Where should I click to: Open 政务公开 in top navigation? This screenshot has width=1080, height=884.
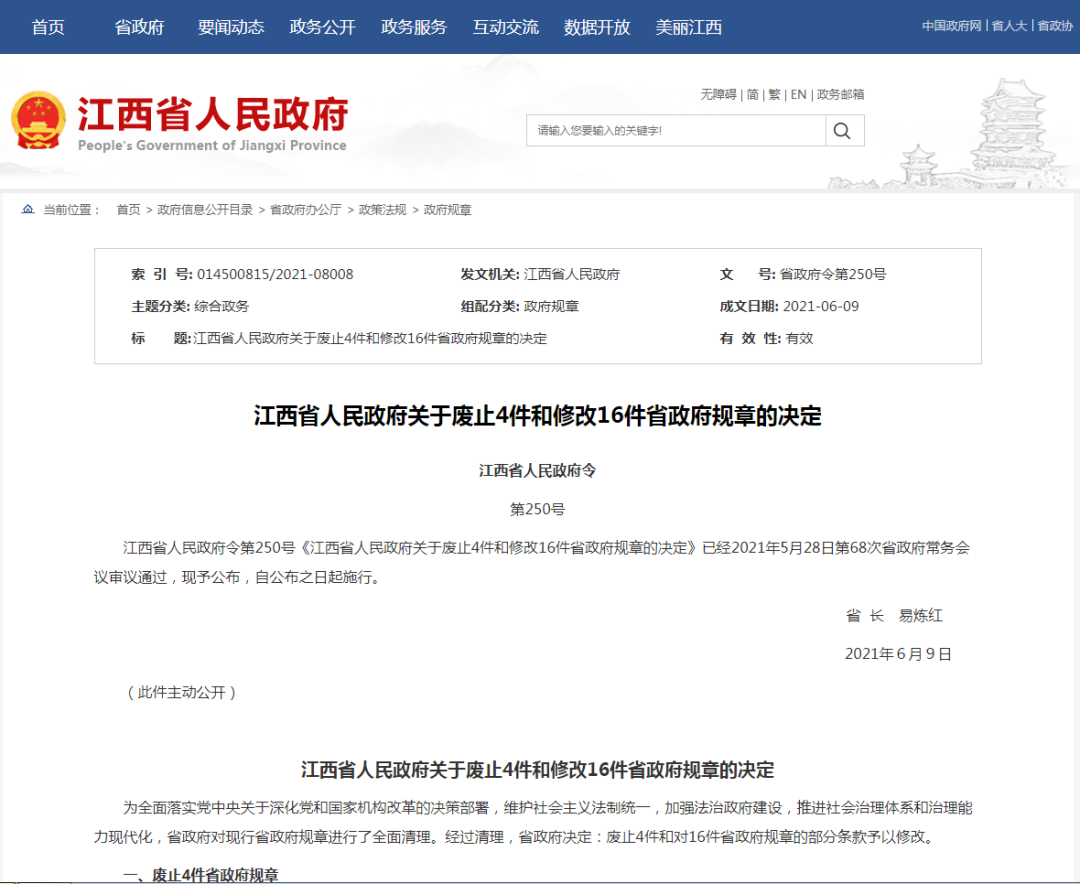(x=322, y=27)
